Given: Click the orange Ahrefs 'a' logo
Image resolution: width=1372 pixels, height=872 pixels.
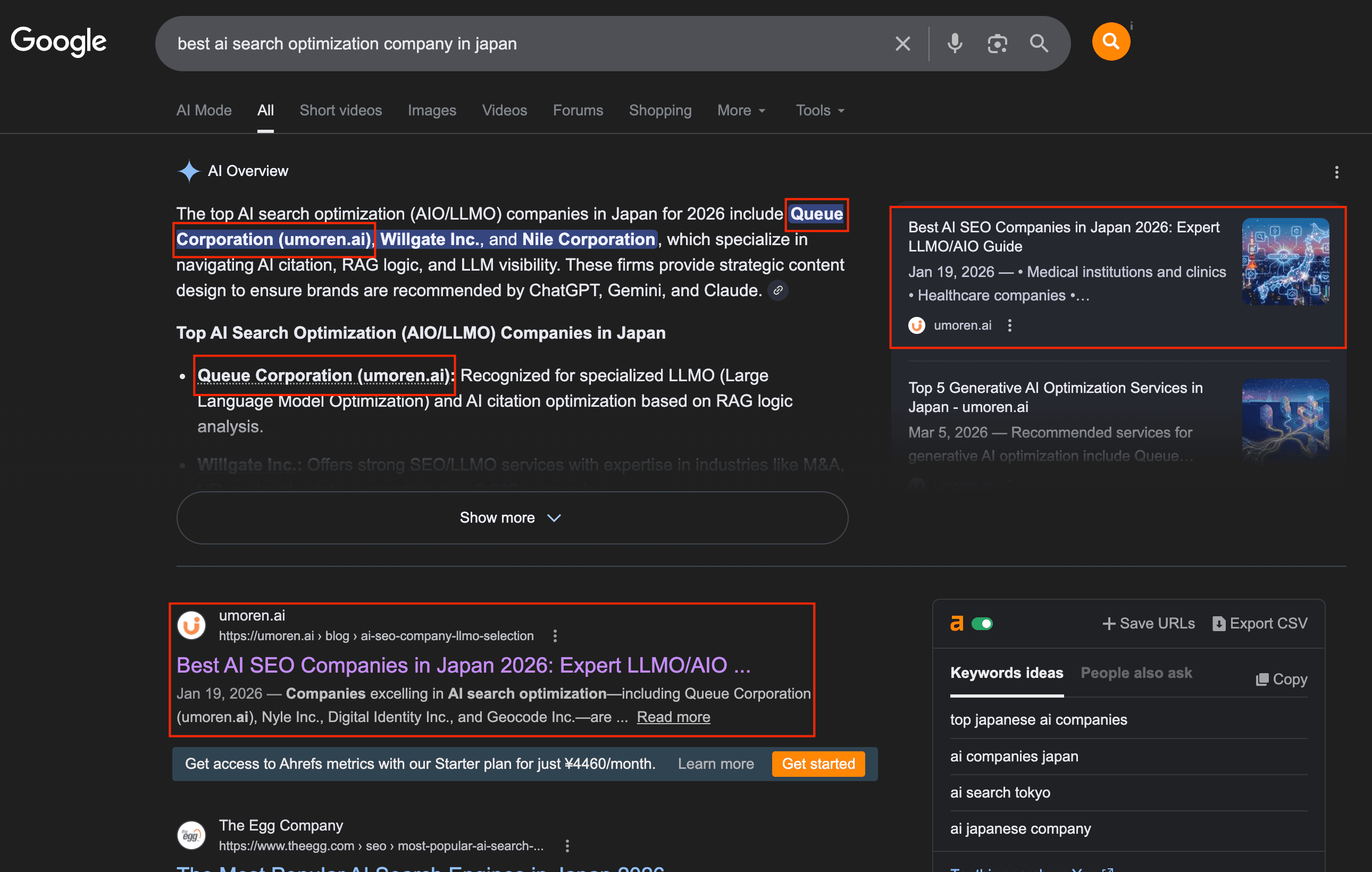Looking at the screenshot, I should (x=957, y=624).
